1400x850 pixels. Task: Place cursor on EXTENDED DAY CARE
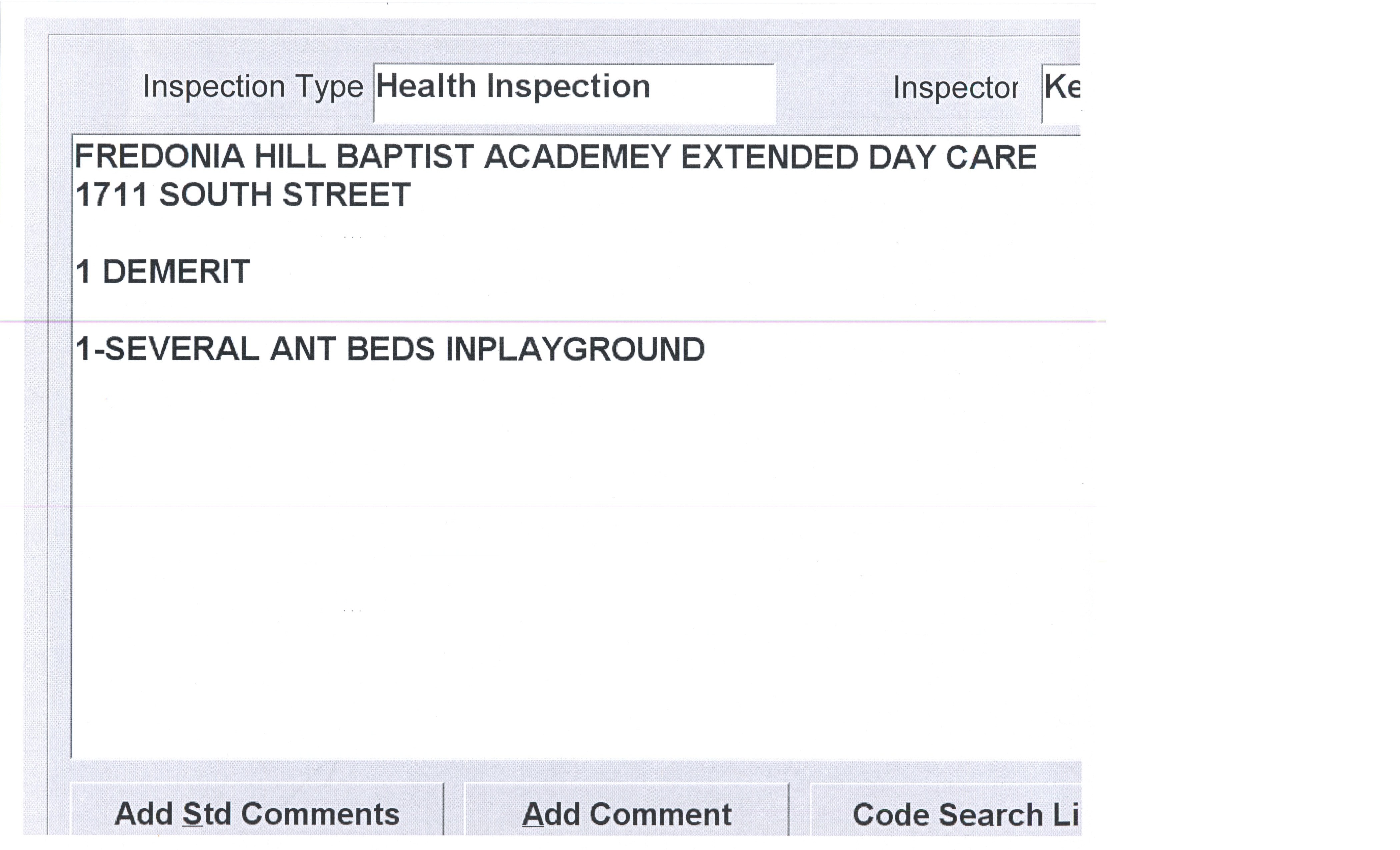tap(858, 156)
